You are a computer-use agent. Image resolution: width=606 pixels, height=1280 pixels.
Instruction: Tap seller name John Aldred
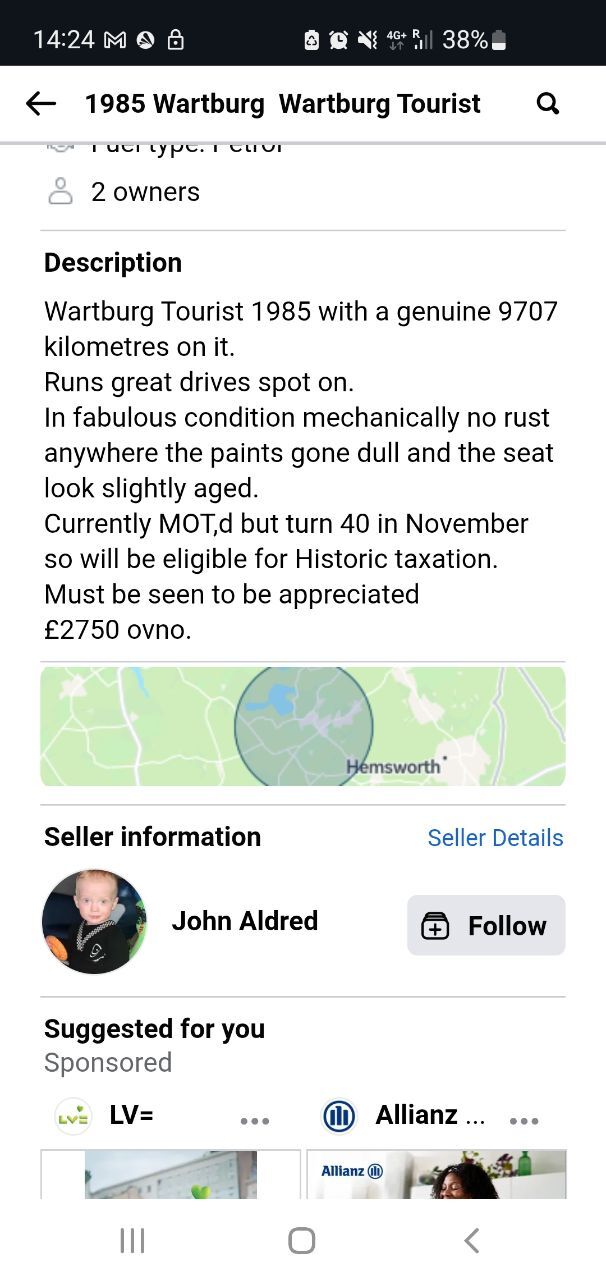[245, 921]
